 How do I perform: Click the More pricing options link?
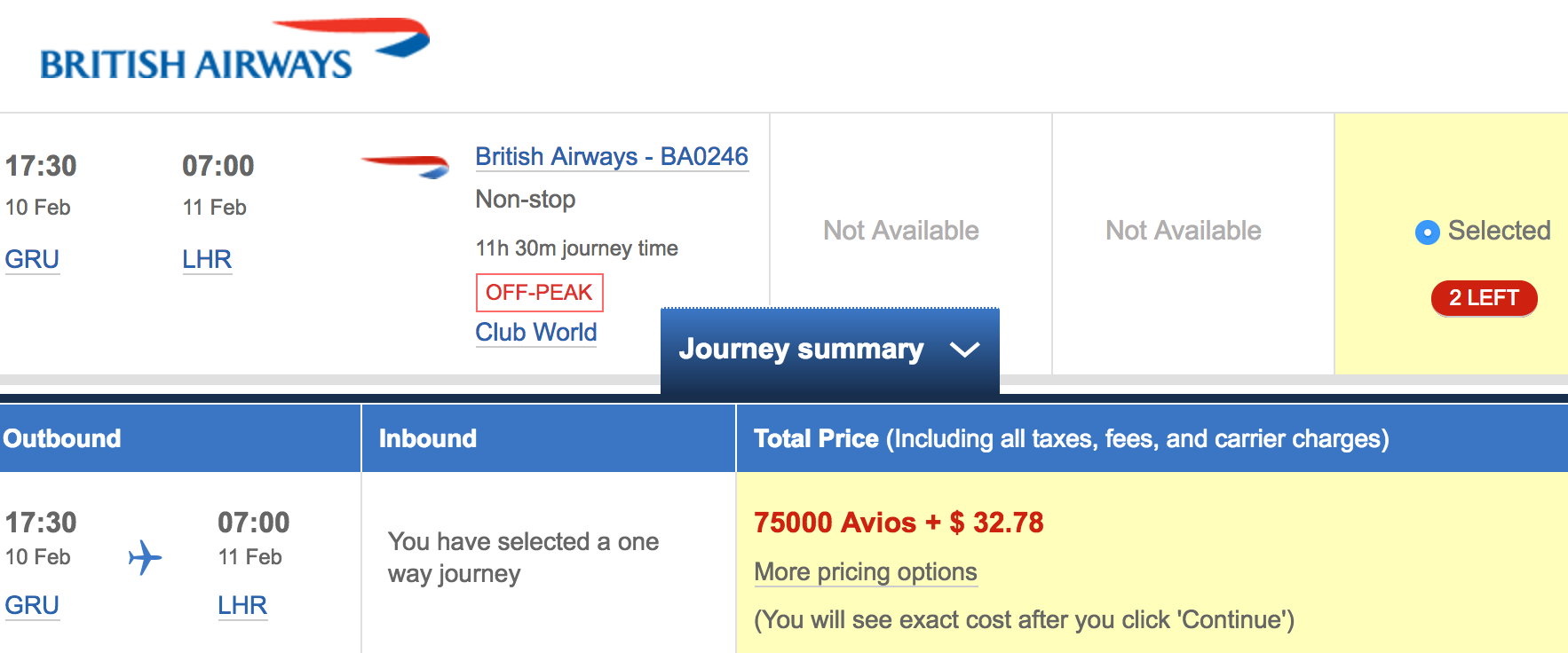coord(866,572)
